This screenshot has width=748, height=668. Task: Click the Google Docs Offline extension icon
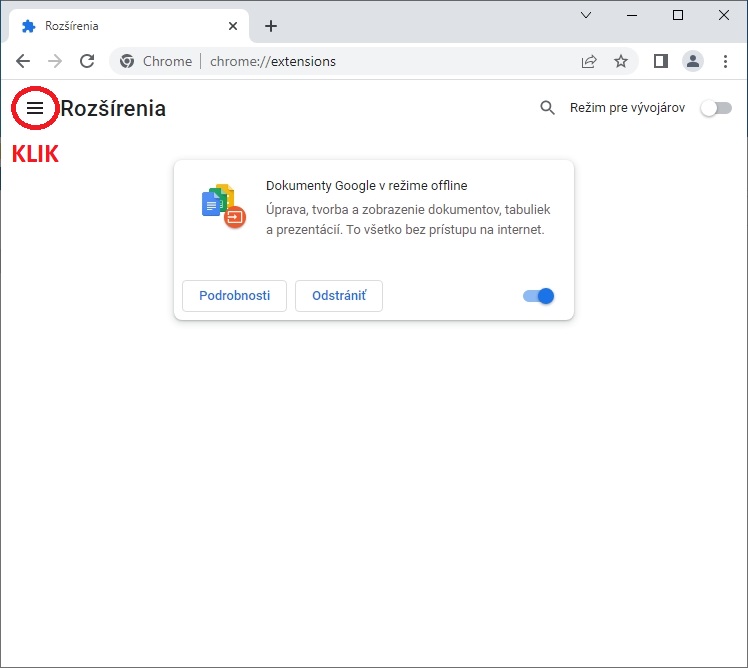pos(223,206)
